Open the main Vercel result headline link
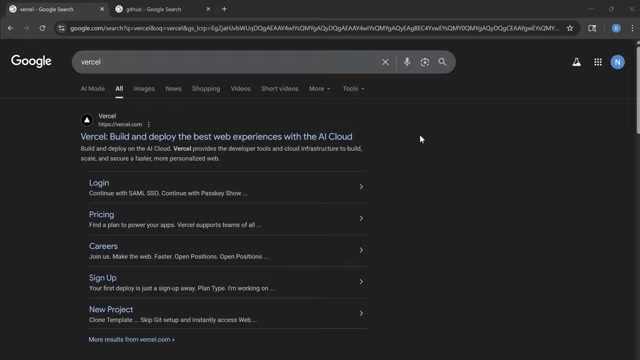Screen dimensions: 640x360 [x=216, y=137]
